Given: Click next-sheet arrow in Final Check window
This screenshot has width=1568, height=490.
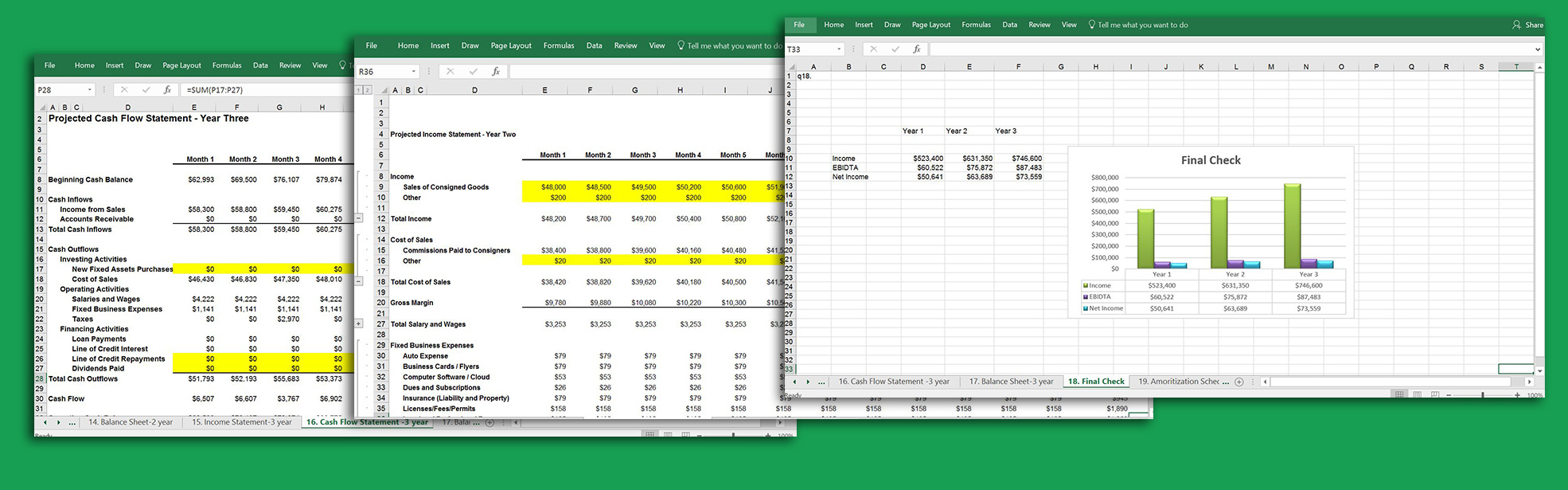Looking at the screenshot, I should point(808,382).
